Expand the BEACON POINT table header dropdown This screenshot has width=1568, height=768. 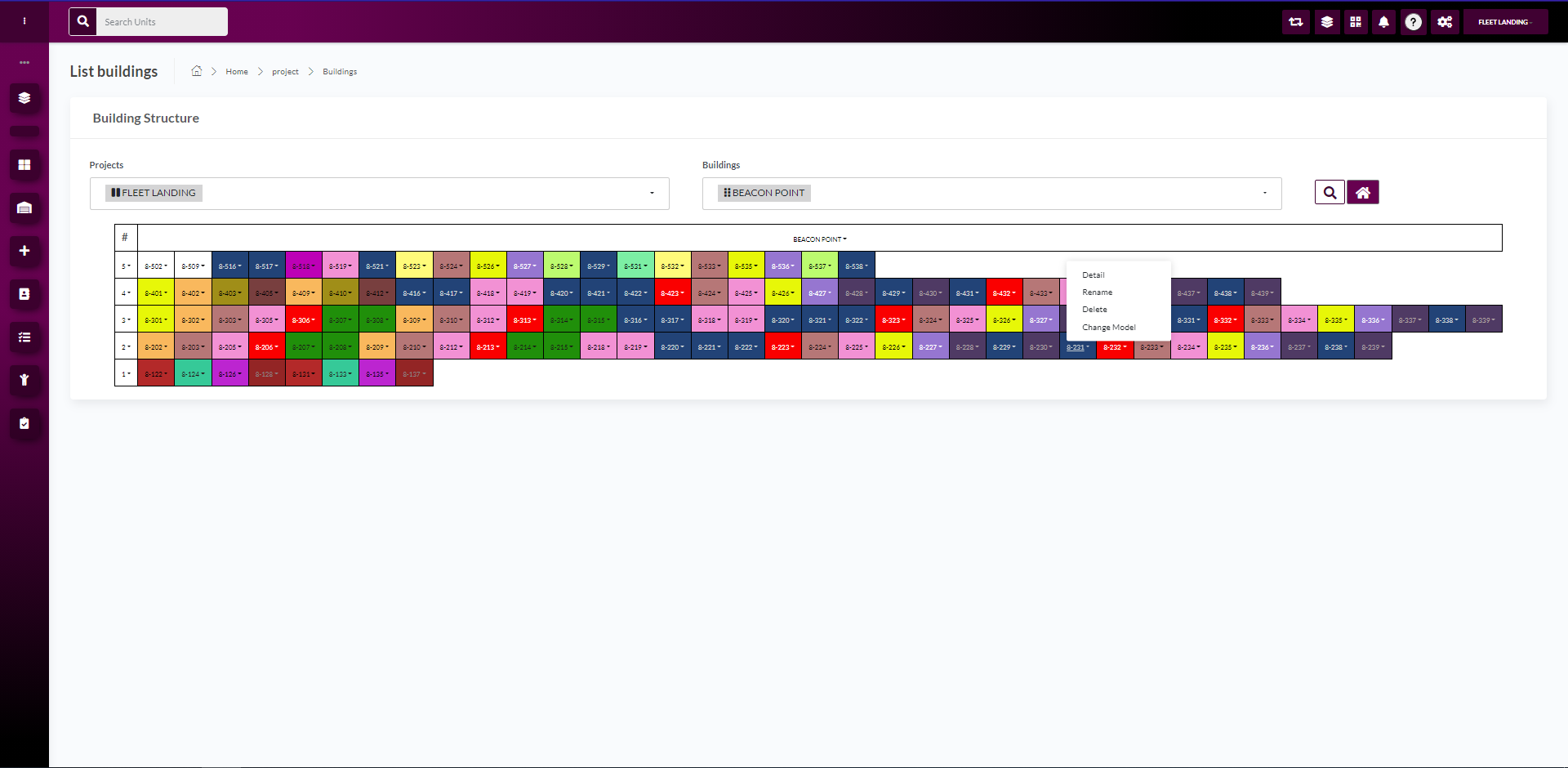tap(819, 239)
